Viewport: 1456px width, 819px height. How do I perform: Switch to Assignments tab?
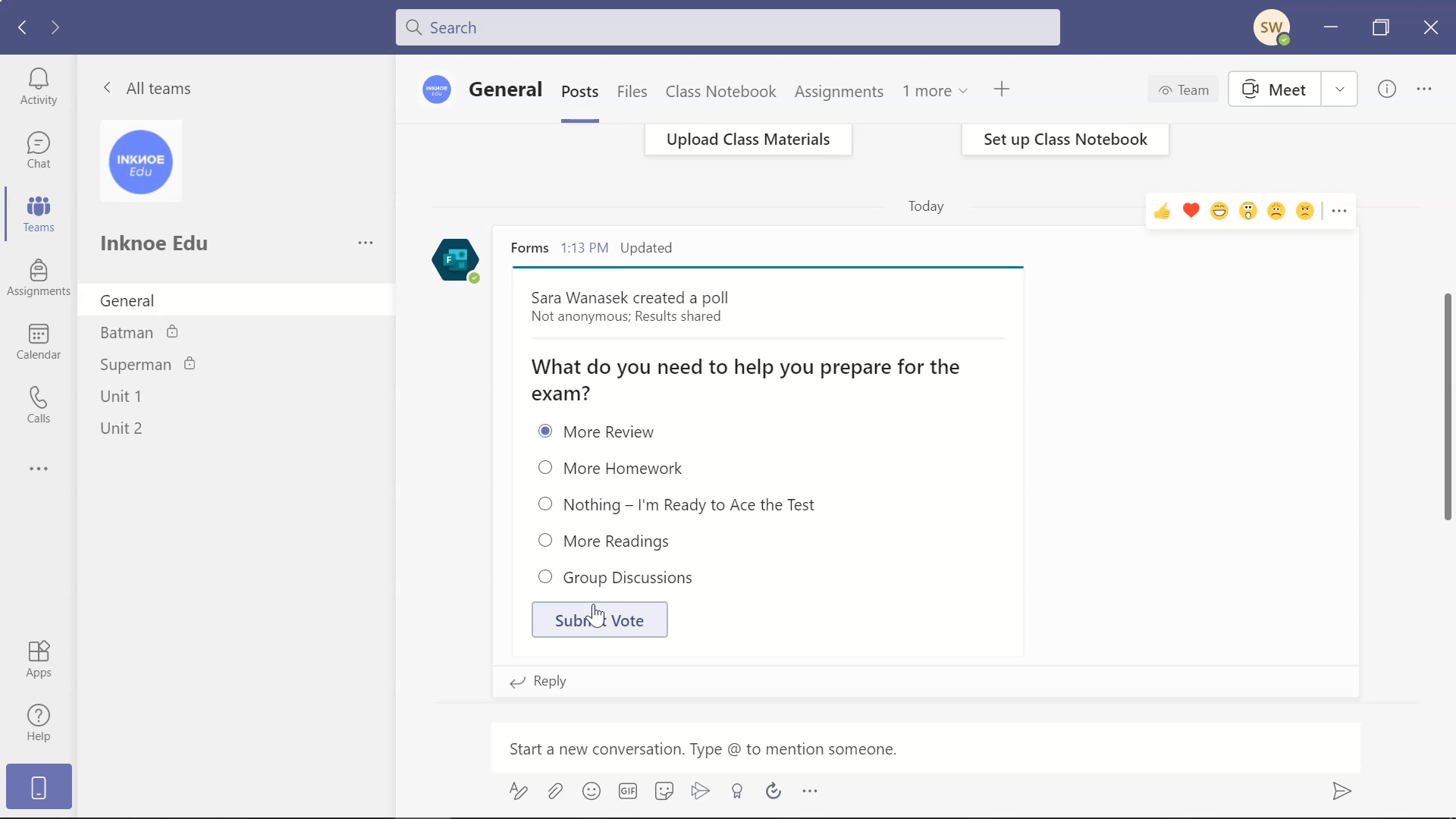(838, 90)
